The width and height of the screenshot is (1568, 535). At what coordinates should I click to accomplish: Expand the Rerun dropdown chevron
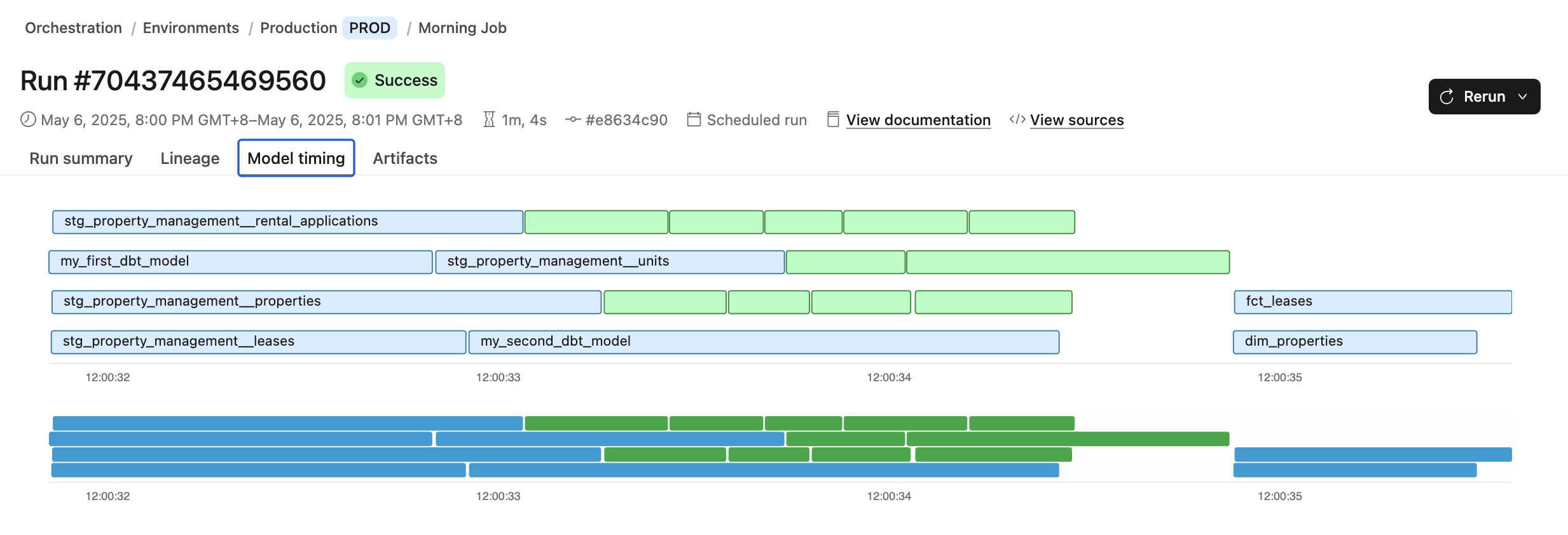pos(1523,97)
